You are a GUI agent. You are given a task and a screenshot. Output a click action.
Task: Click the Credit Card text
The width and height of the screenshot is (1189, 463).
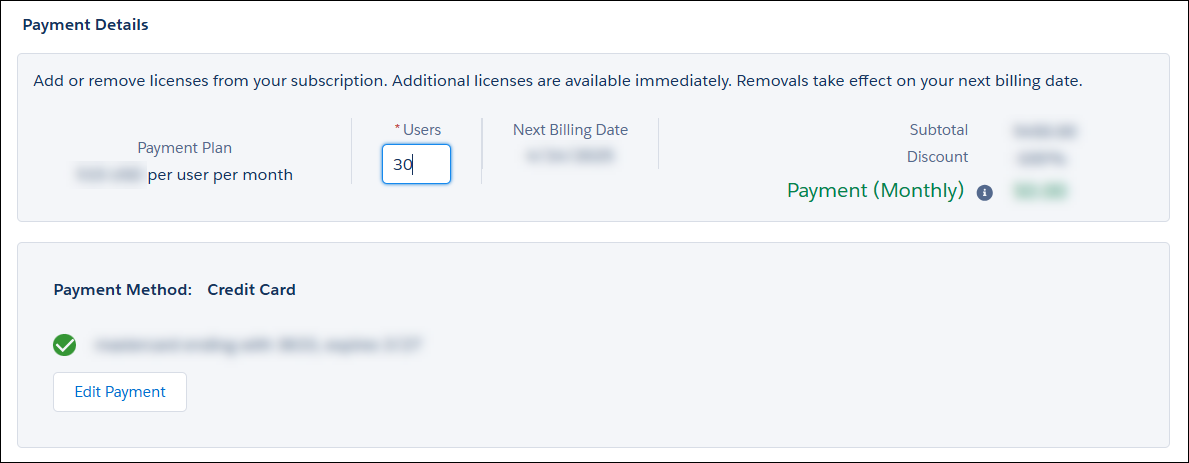click(251, 290)
